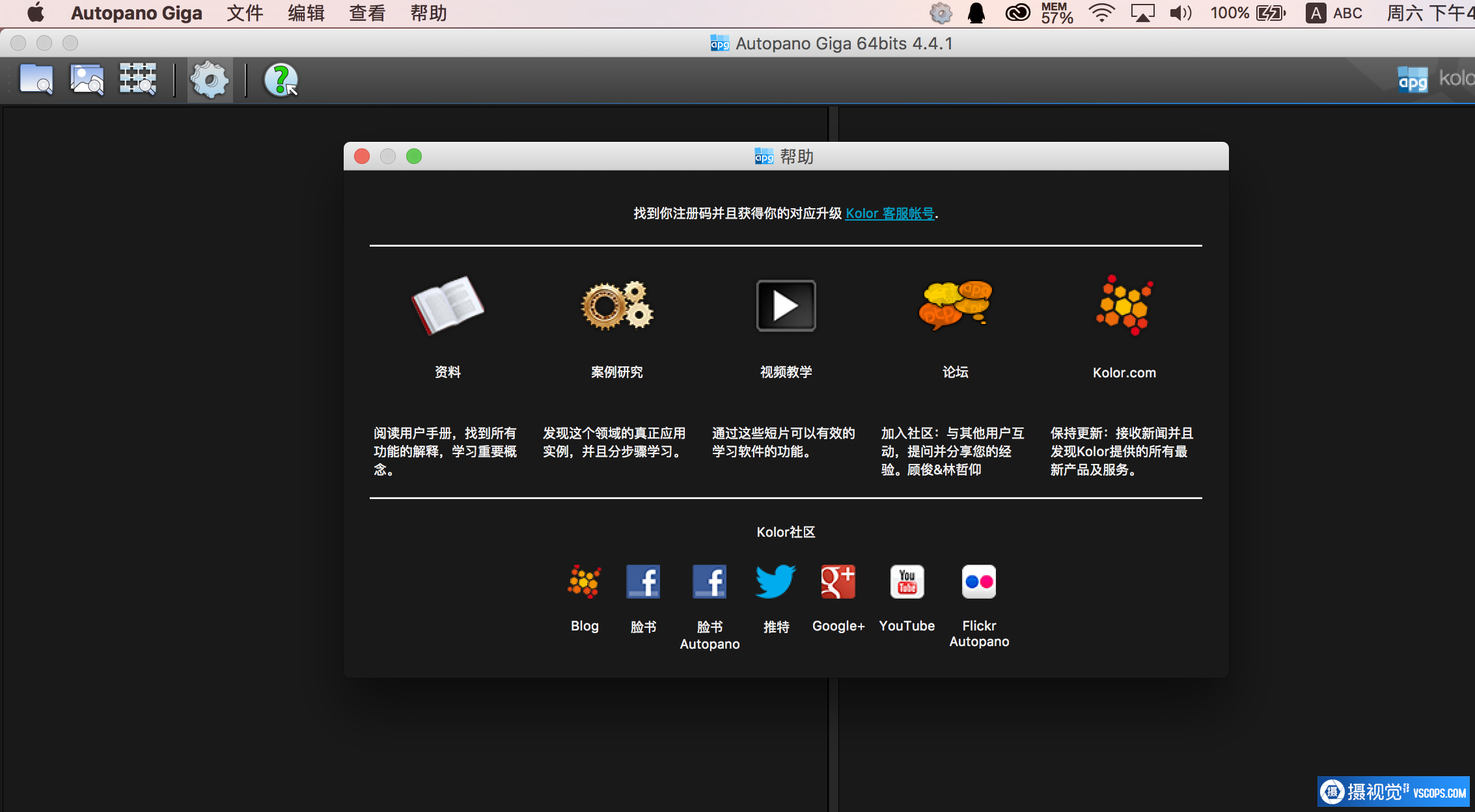Screen dimensions: 1475x812
Task: Open the Kolor Blog icon
Action: coord(585,582)
